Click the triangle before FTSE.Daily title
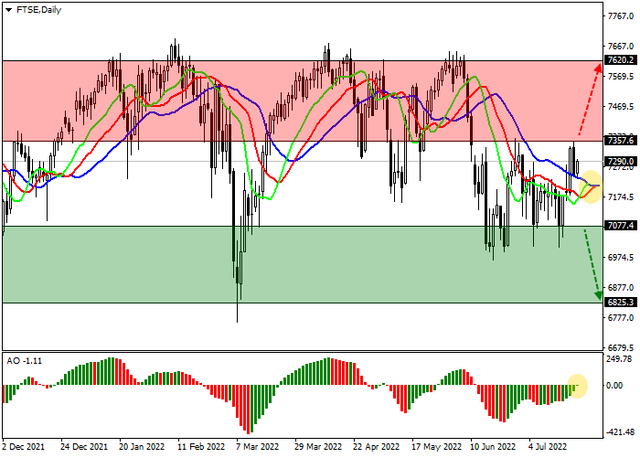640x457 pixels. (x=9, y=9)
